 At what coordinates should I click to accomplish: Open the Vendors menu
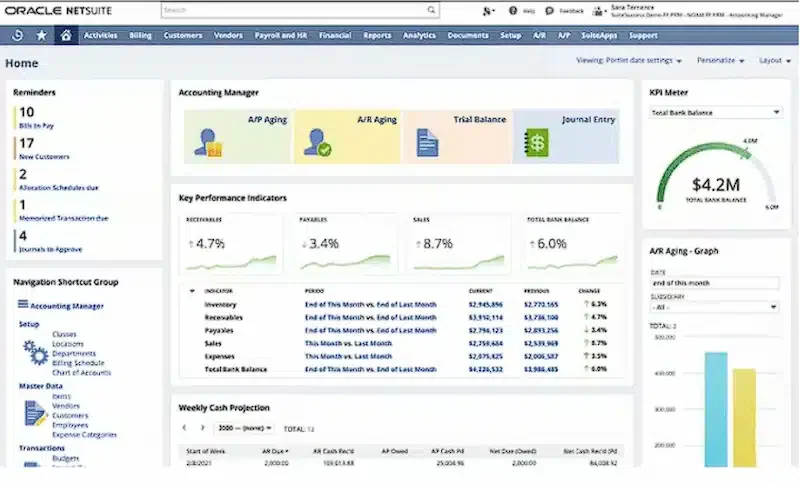point(228,35)
